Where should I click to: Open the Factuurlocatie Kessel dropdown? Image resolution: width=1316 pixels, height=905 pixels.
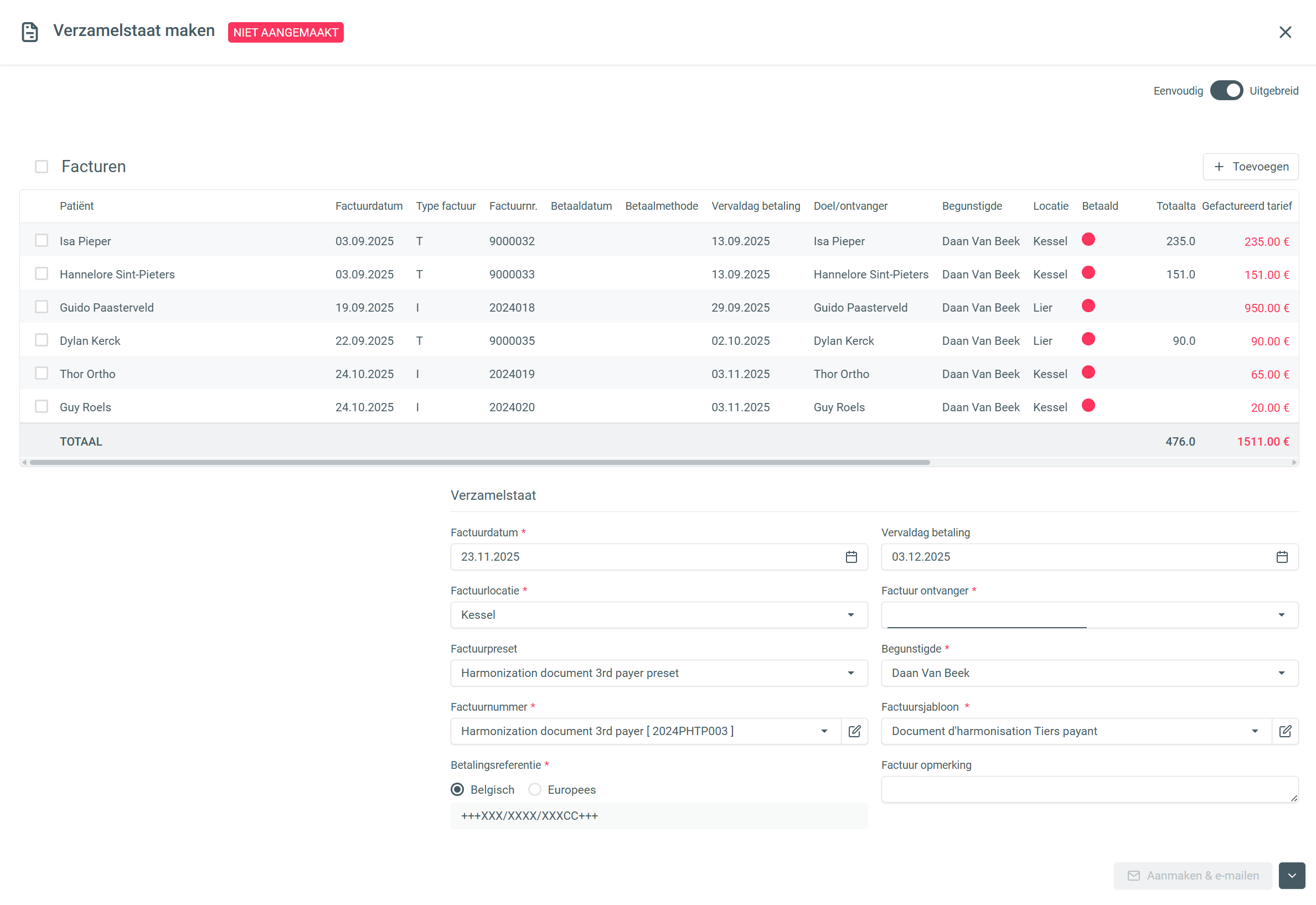(658, 614)
